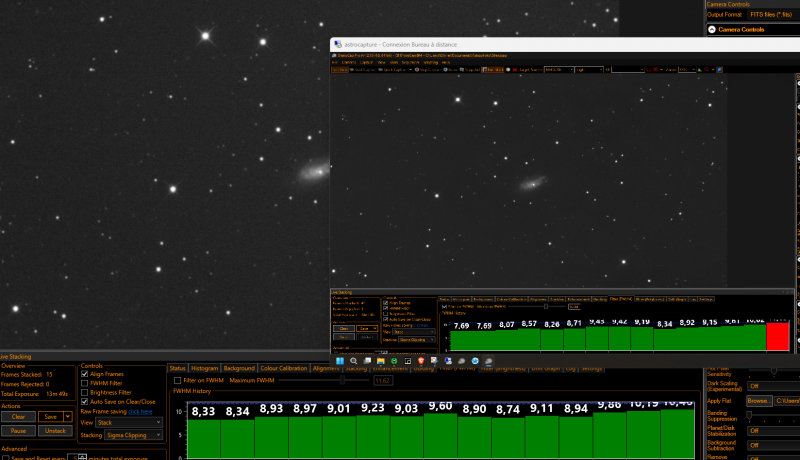Screen dimensions: 800x460
Task: Open Raw Frame saving 'click here' link
Action: click(x=140, y=412)
